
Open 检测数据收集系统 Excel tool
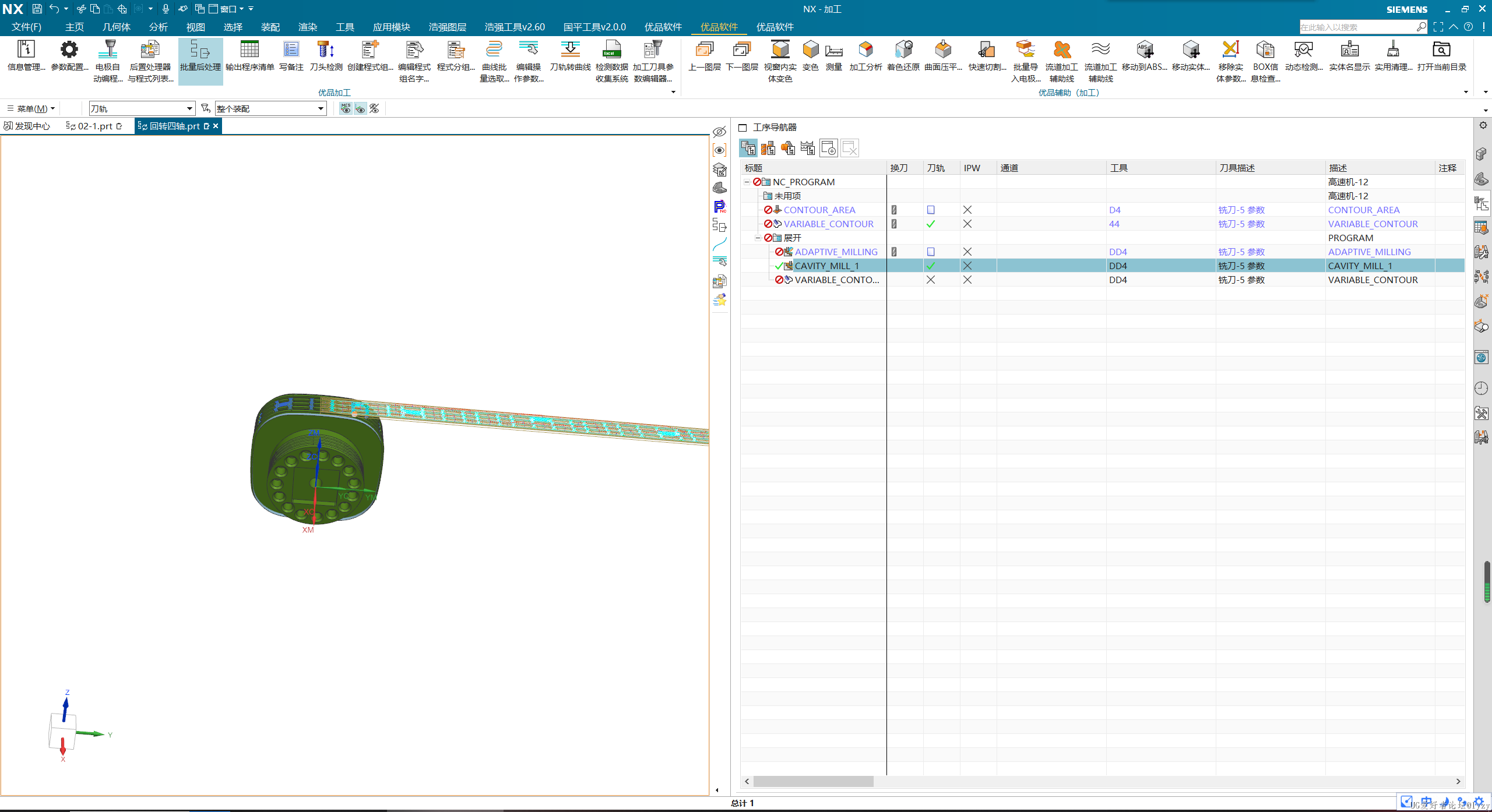pyautogui.click(x=611, y=61)
